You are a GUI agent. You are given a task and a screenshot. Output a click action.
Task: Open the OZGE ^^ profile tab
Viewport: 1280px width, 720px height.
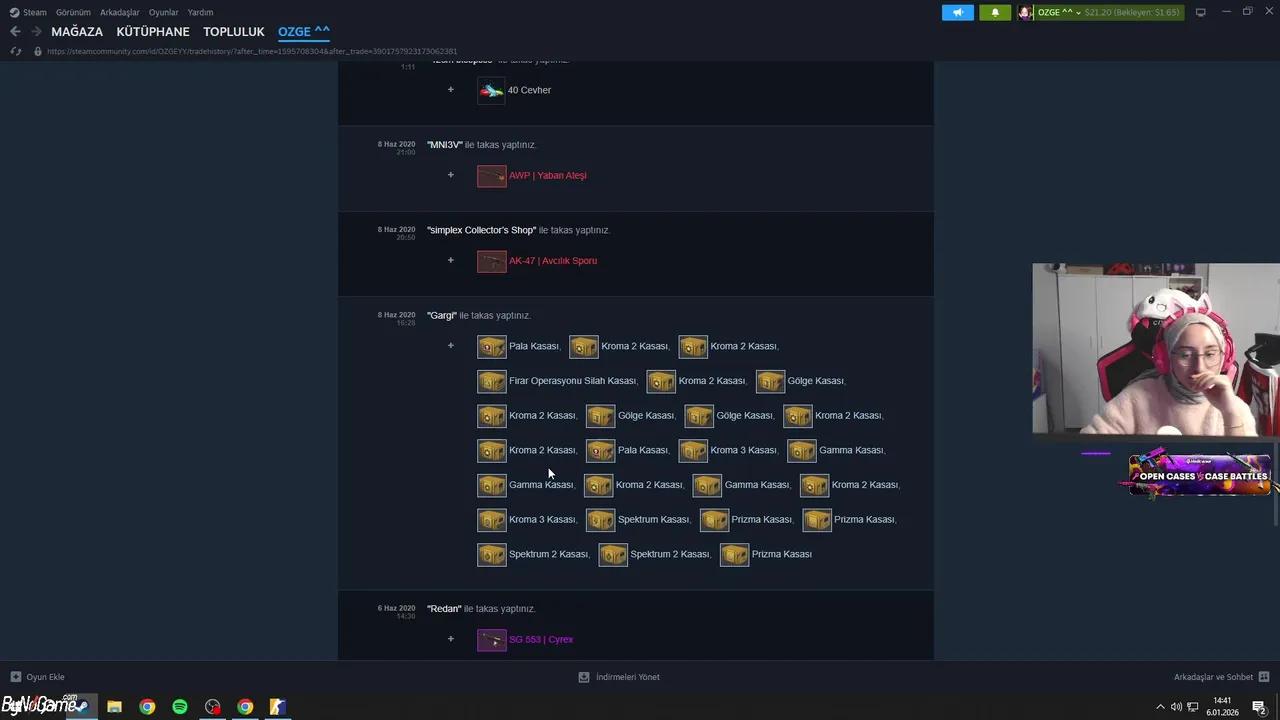[x=304, y=32]
